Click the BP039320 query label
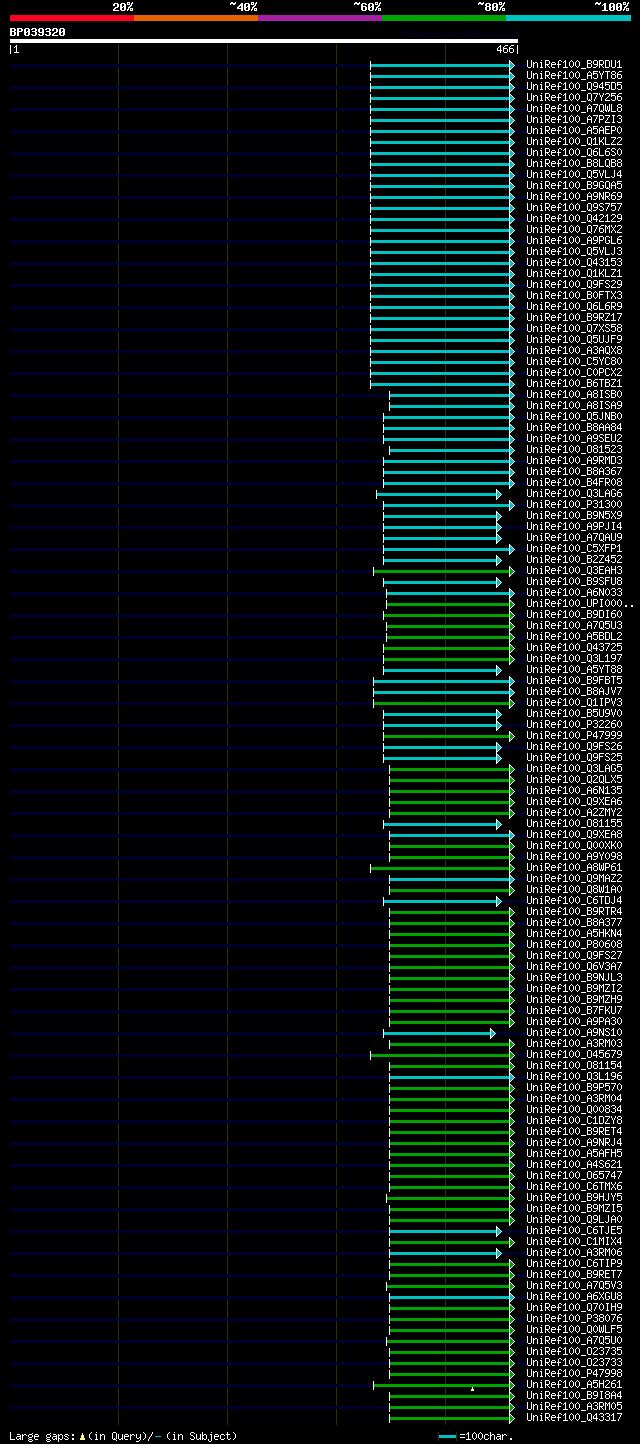Screen dimensions: 640x1444 pos(37,32)
